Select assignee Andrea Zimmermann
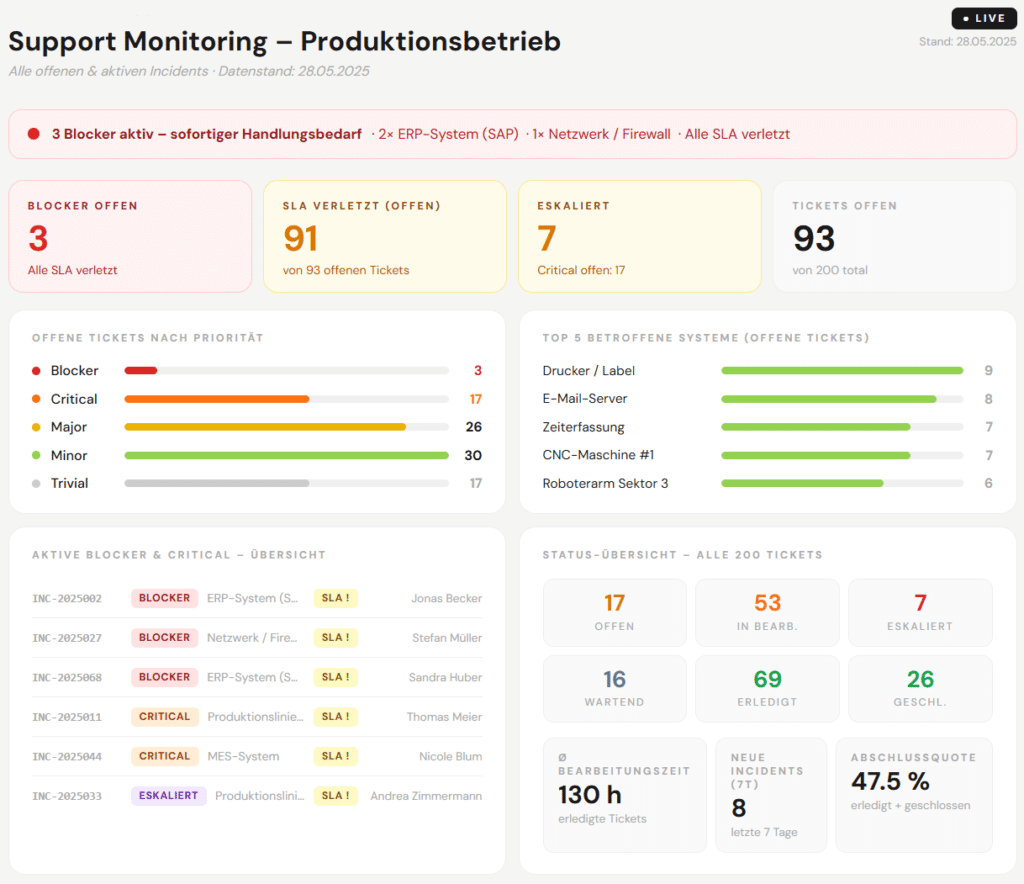1024x884 pixels. click(426, 796)
